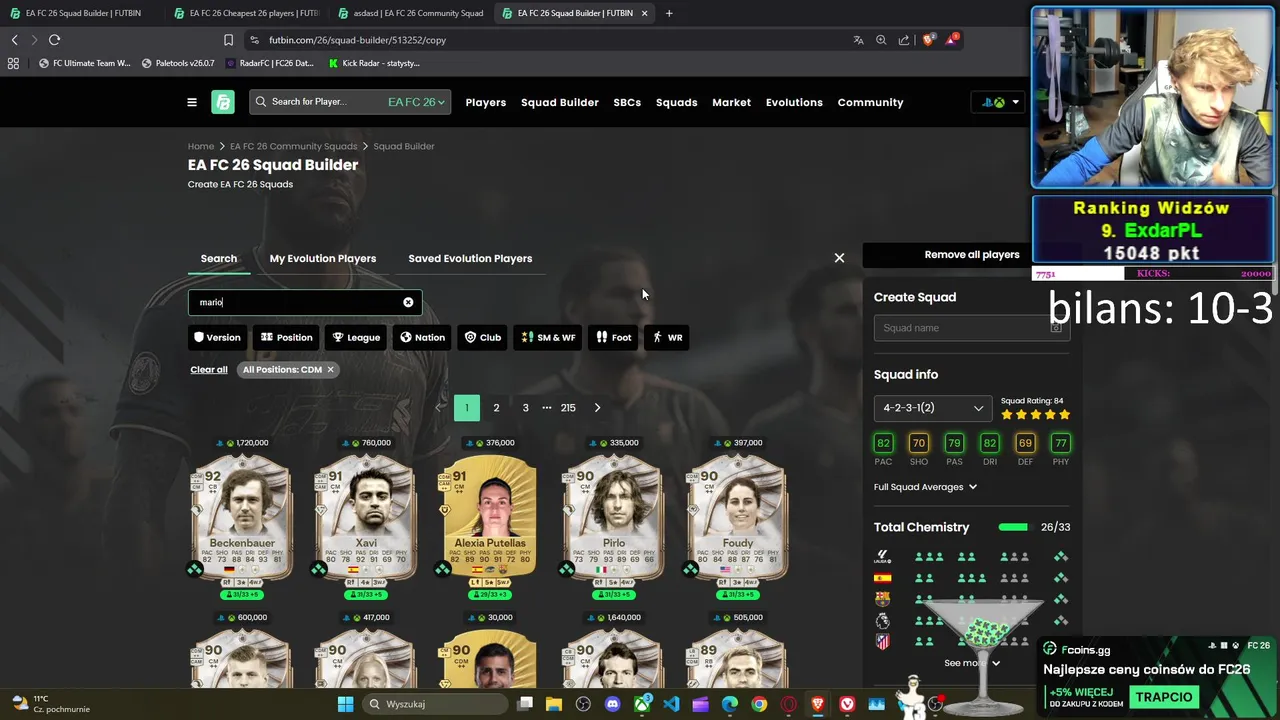Open the zoom icon in address bar
This screenshot has width=1280, height=720.
(x=881, y=40)
